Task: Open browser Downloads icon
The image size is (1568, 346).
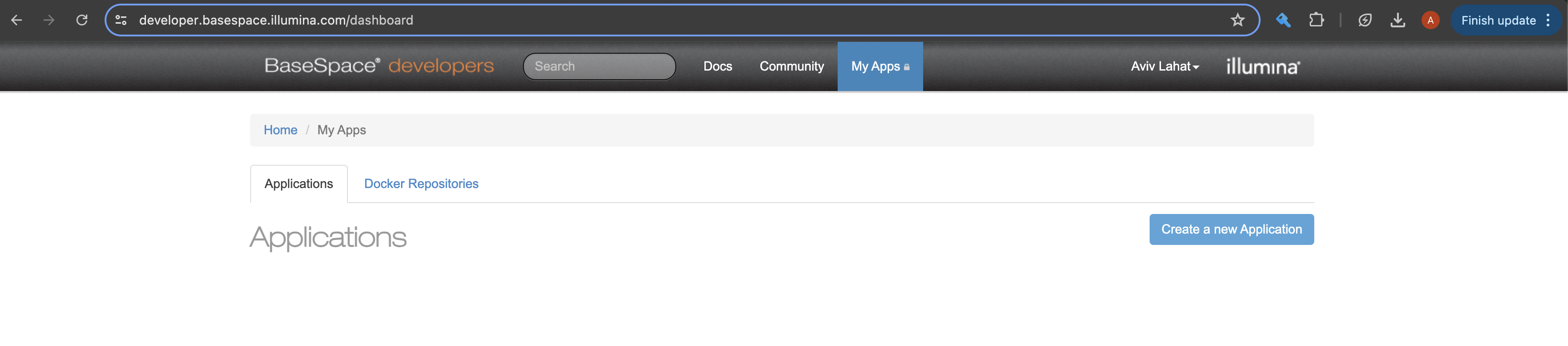Action: click(1397, 20)
